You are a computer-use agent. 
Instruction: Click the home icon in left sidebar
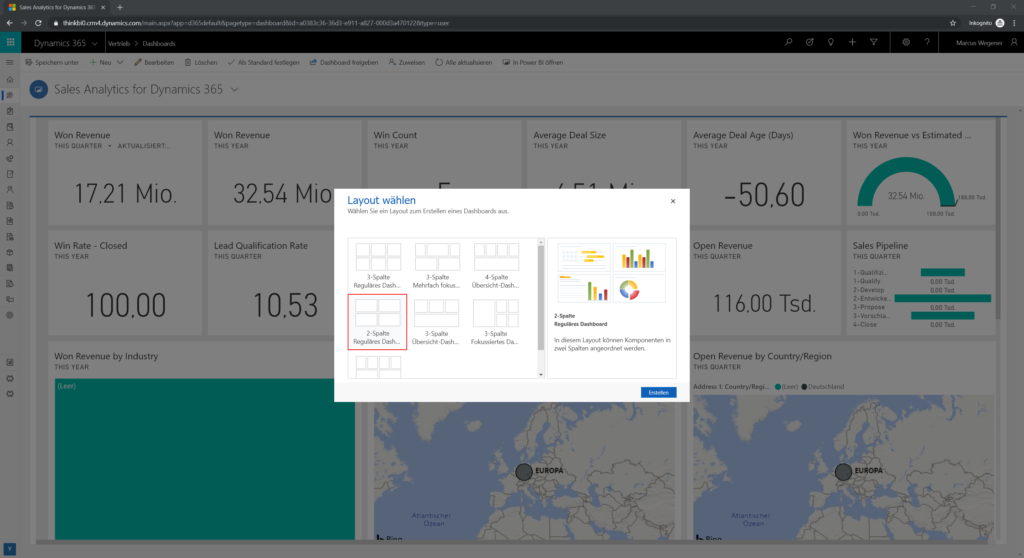click(10, 79)
